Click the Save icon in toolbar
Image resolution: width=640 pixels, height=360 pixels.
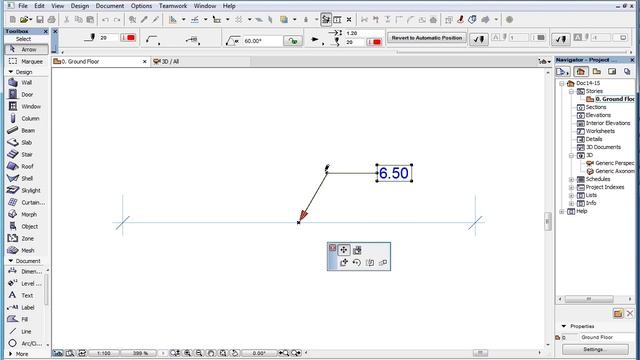click(40, 20)
